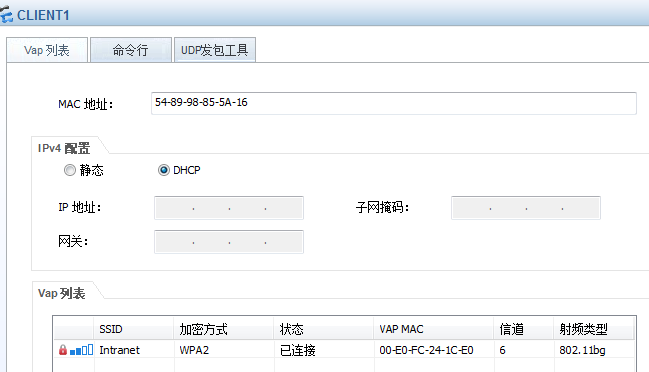Click the 射频类型 column header
This screenshot has width=649, height=372.
[x=594, y=329]
